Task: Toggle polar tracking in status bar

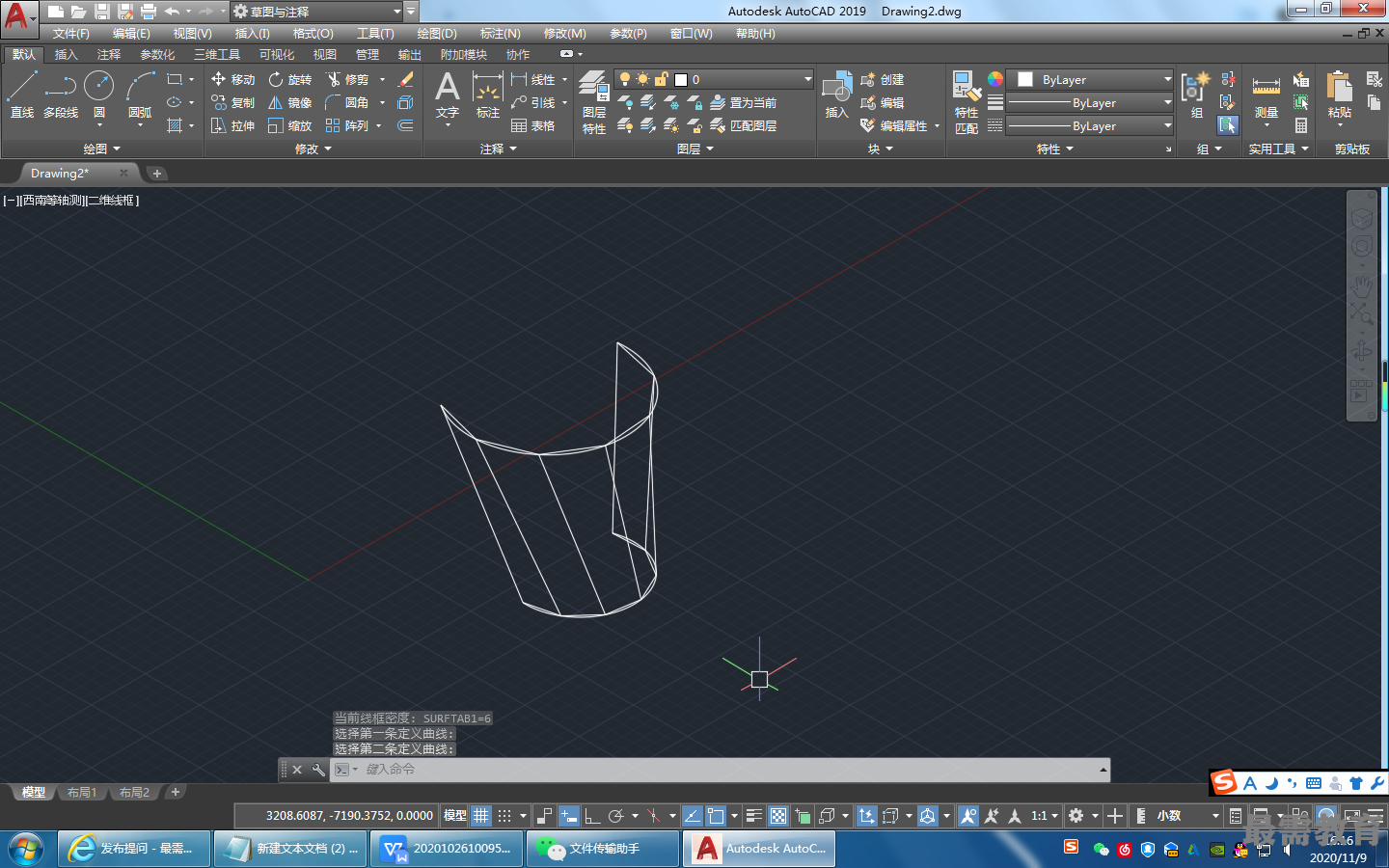Action: [x=617, y=816]
